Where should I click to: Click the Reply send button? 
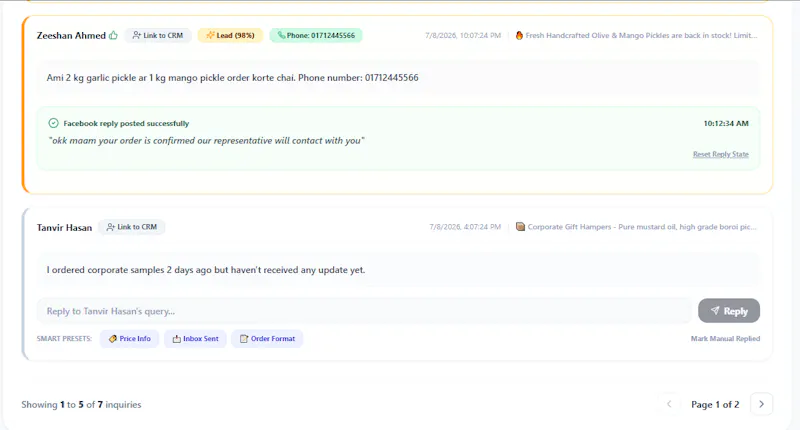click(x=729, y=311)
